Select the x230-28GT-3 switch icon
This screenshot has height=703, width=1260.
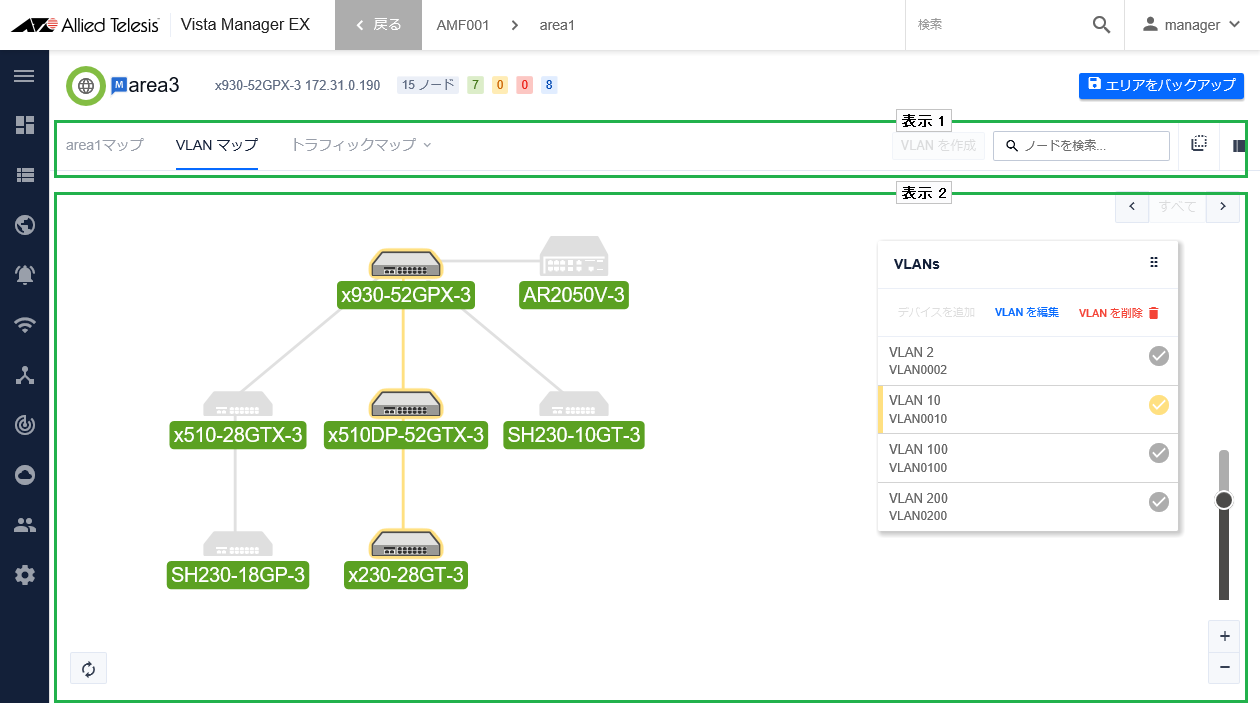pyautogui.click(x=405, y=544)
